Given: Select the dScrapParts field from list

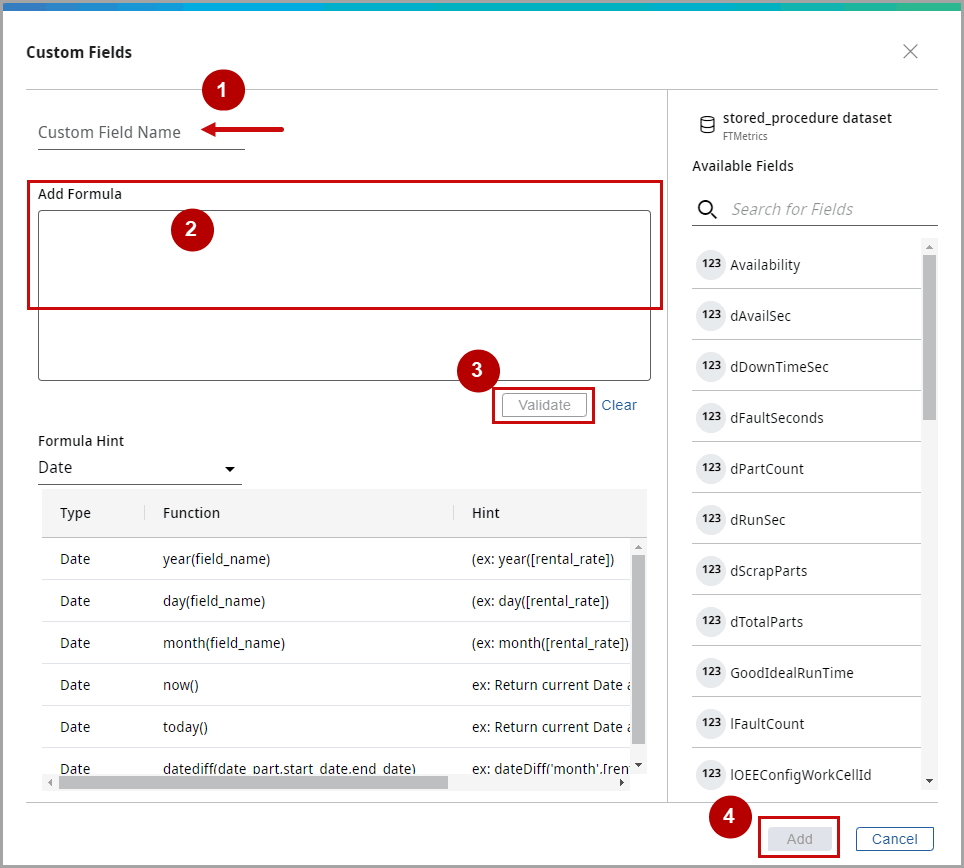Looking at the screenshot, I should (x=768, y=571).
